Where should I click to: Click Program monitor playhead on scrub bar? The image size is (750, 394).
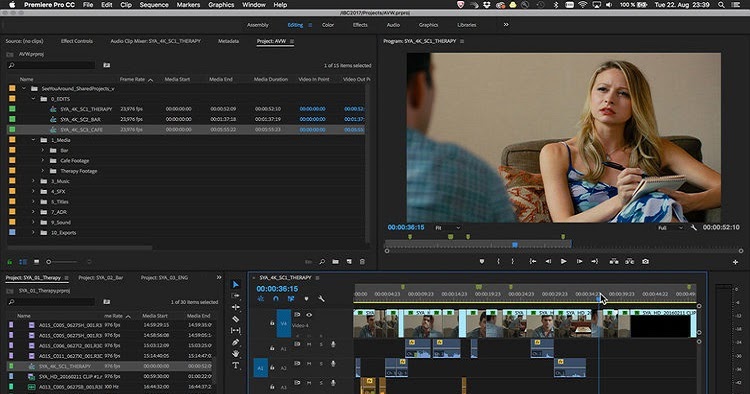point(515,245)
